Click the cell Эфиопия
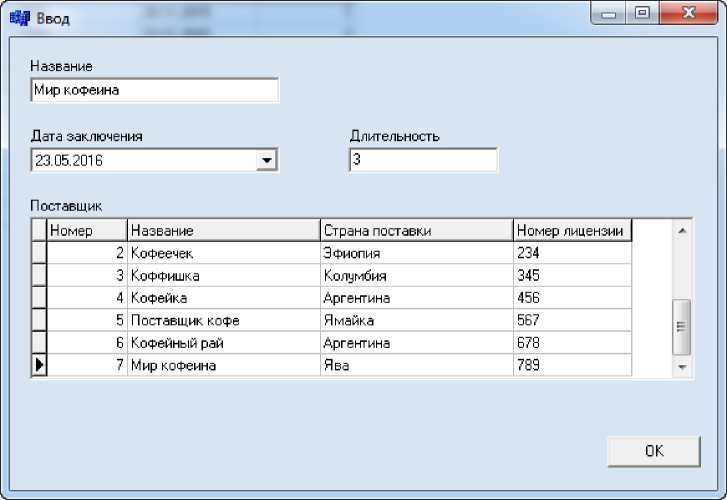The height and width of the screenshot is (500, 727). [x=416, y=253]
